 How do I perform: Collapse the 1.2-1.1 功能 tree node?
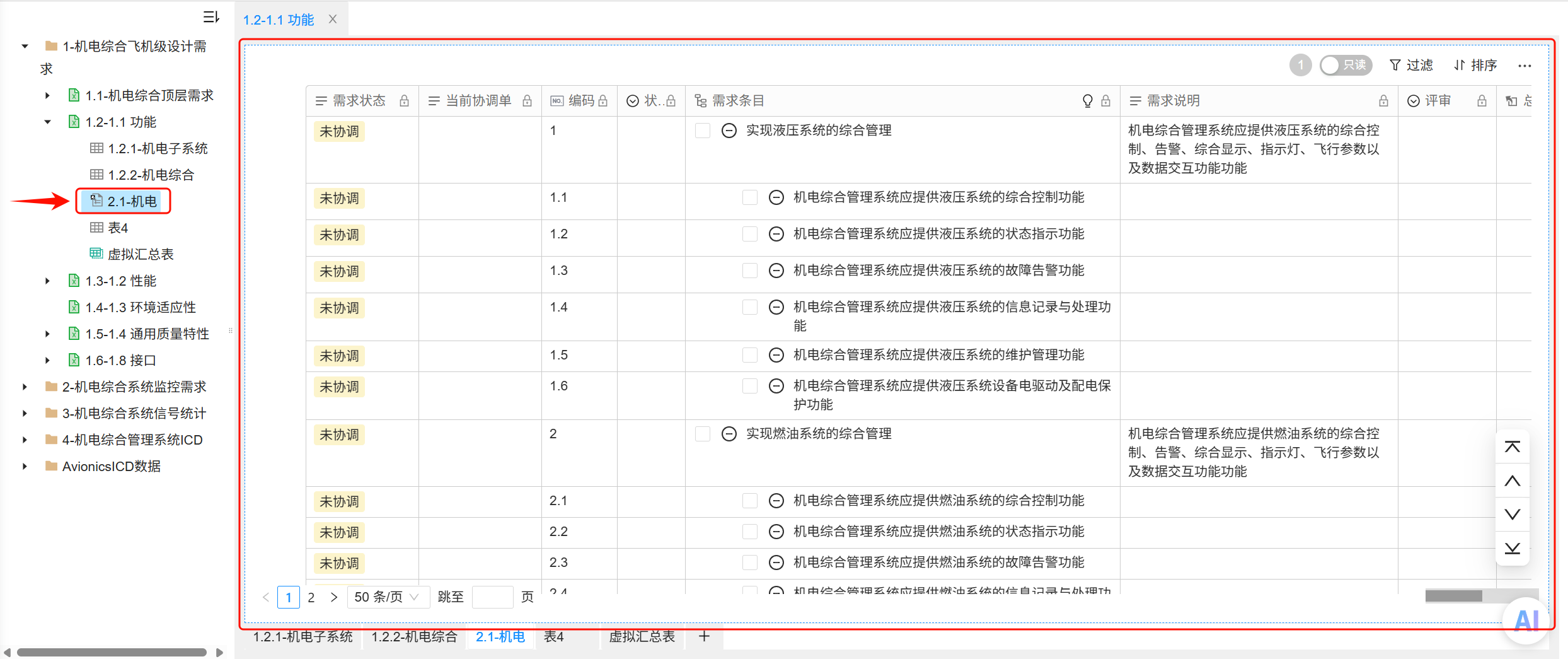click(x=47, y=122)
